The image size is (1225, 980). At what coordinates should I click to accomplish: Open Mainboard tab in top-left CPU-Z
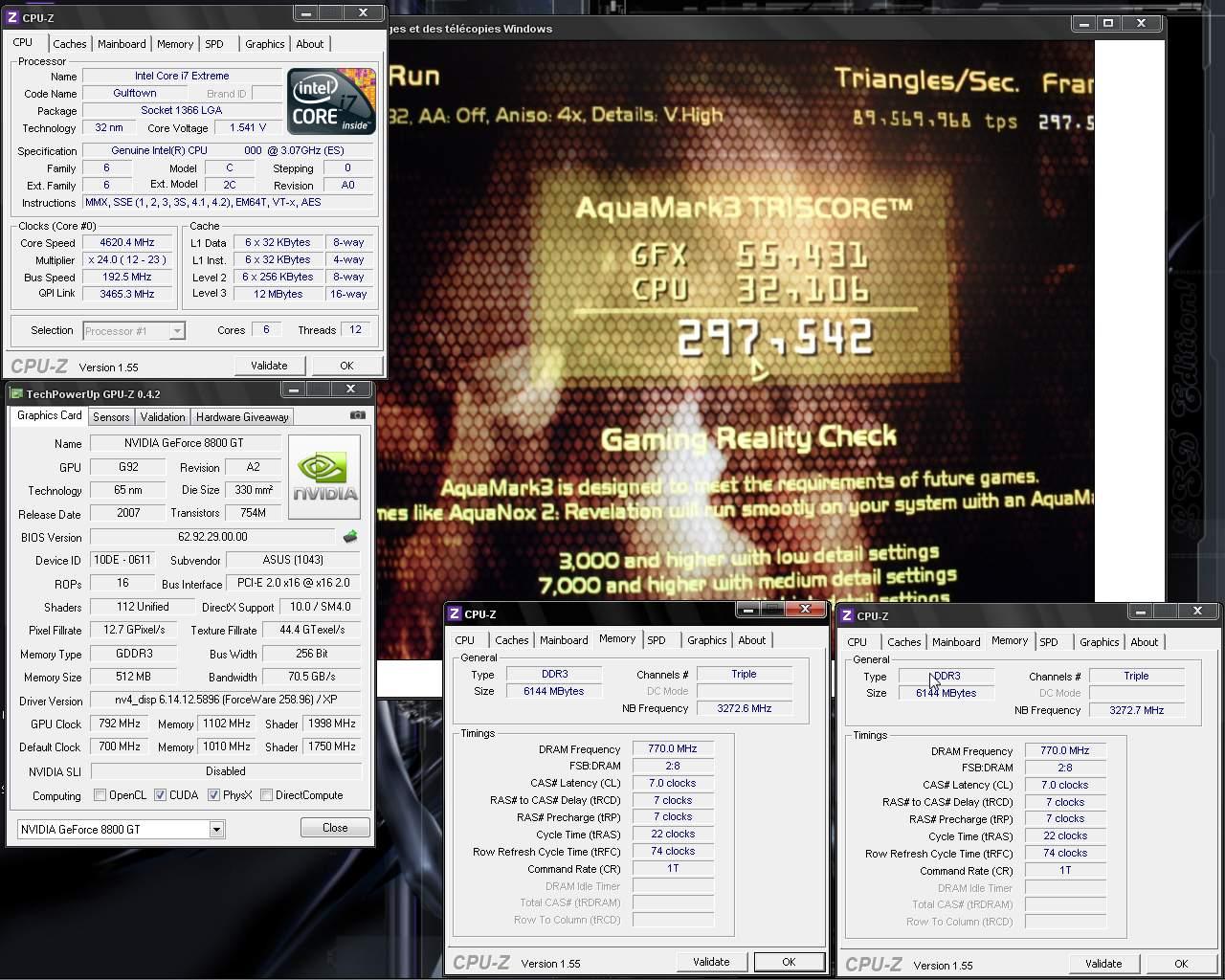coord(122,44)
